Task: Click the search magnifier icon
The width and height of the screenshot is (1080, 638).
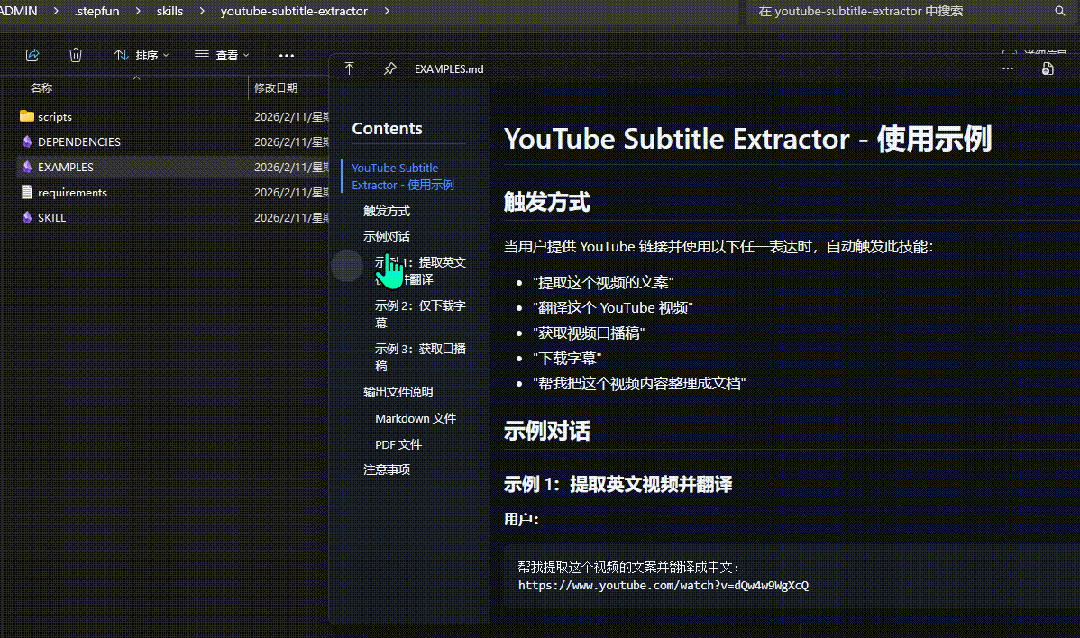Action: [1060, 11]
